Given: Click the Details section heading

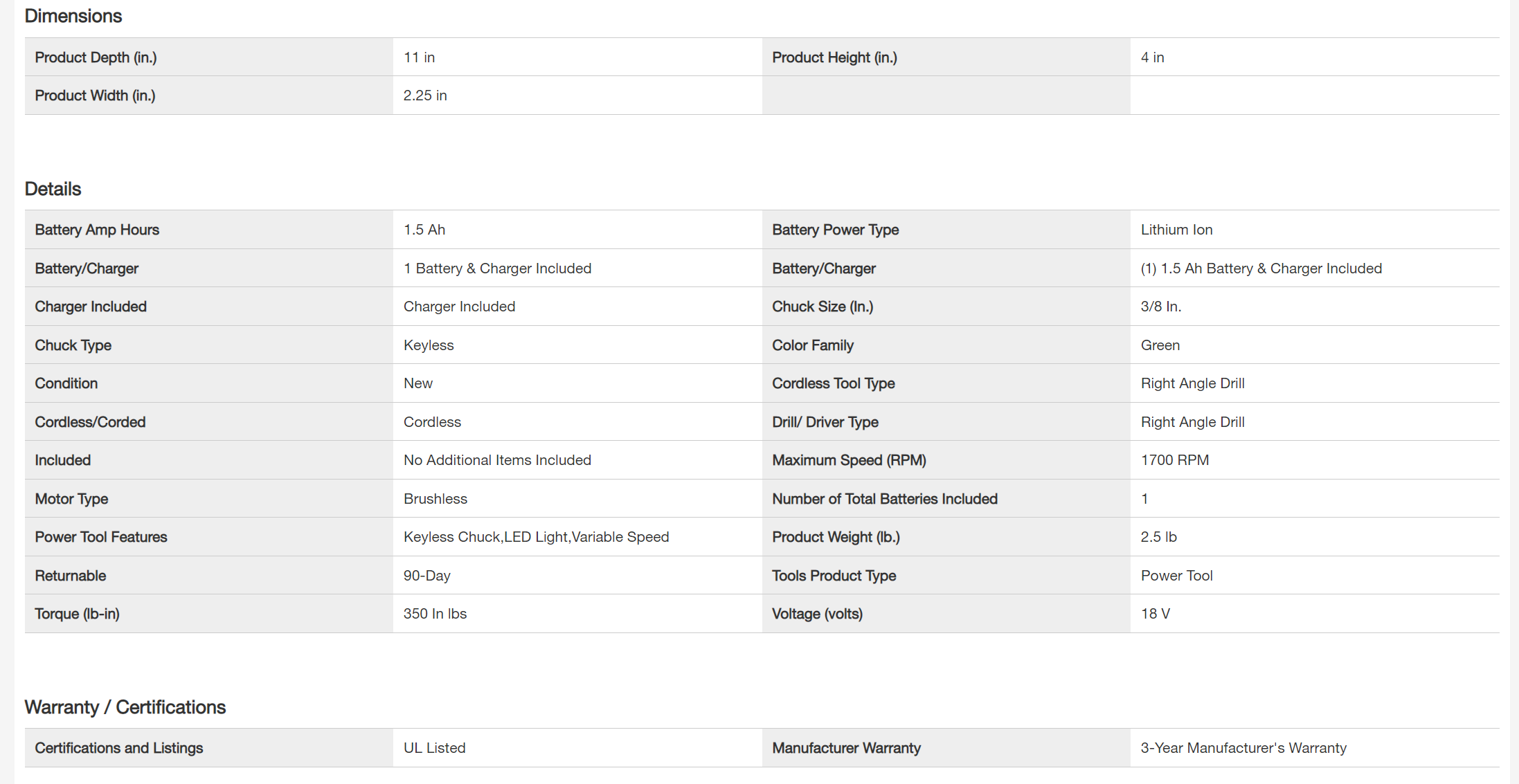Looking at the screenshot, I should pyautogui.click(x=53, y=189).
